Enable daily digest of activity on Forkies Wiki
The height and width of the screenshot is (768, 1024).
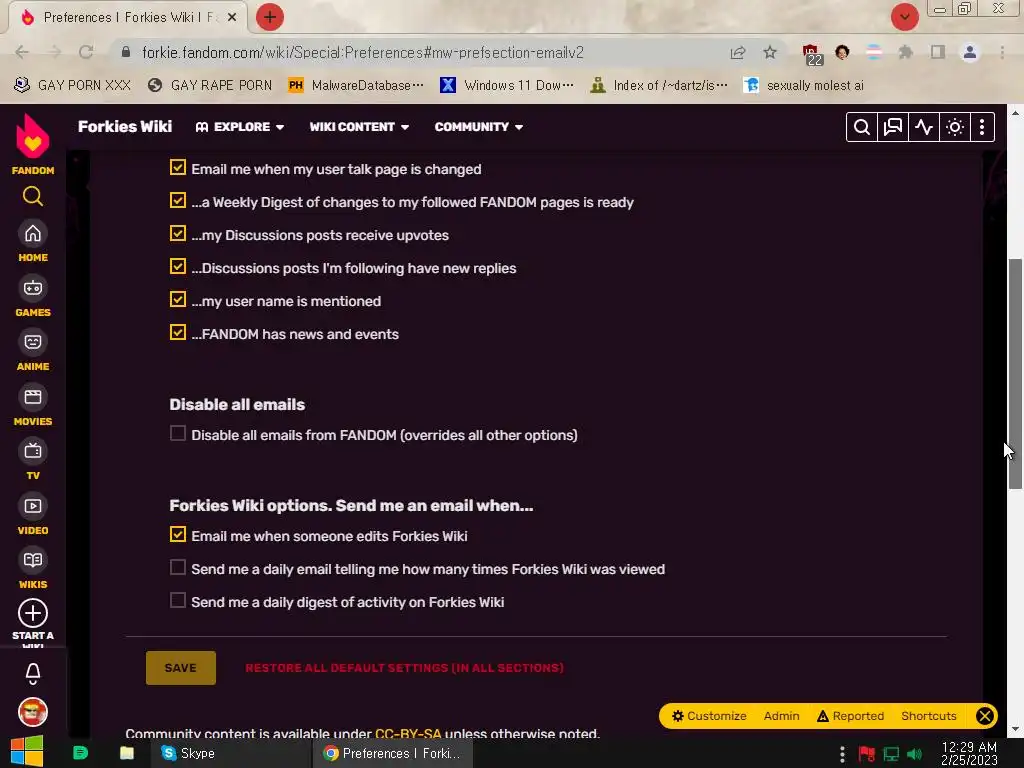[178, 600]
